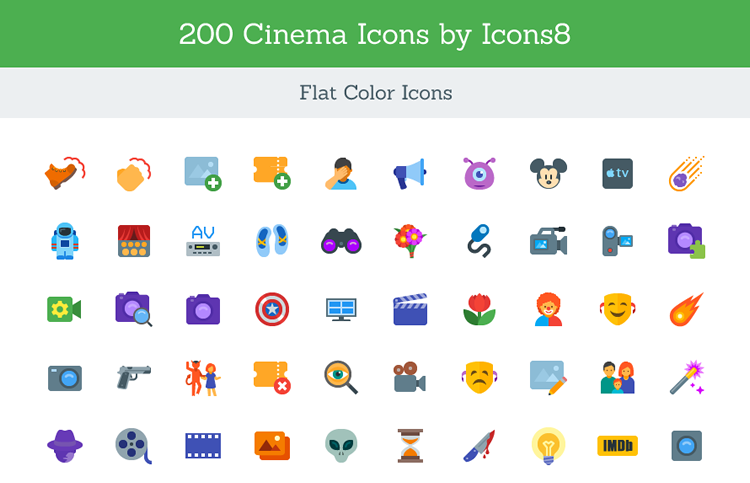
Task: Select the glowing light bulb icon
Action: point(548,445)
